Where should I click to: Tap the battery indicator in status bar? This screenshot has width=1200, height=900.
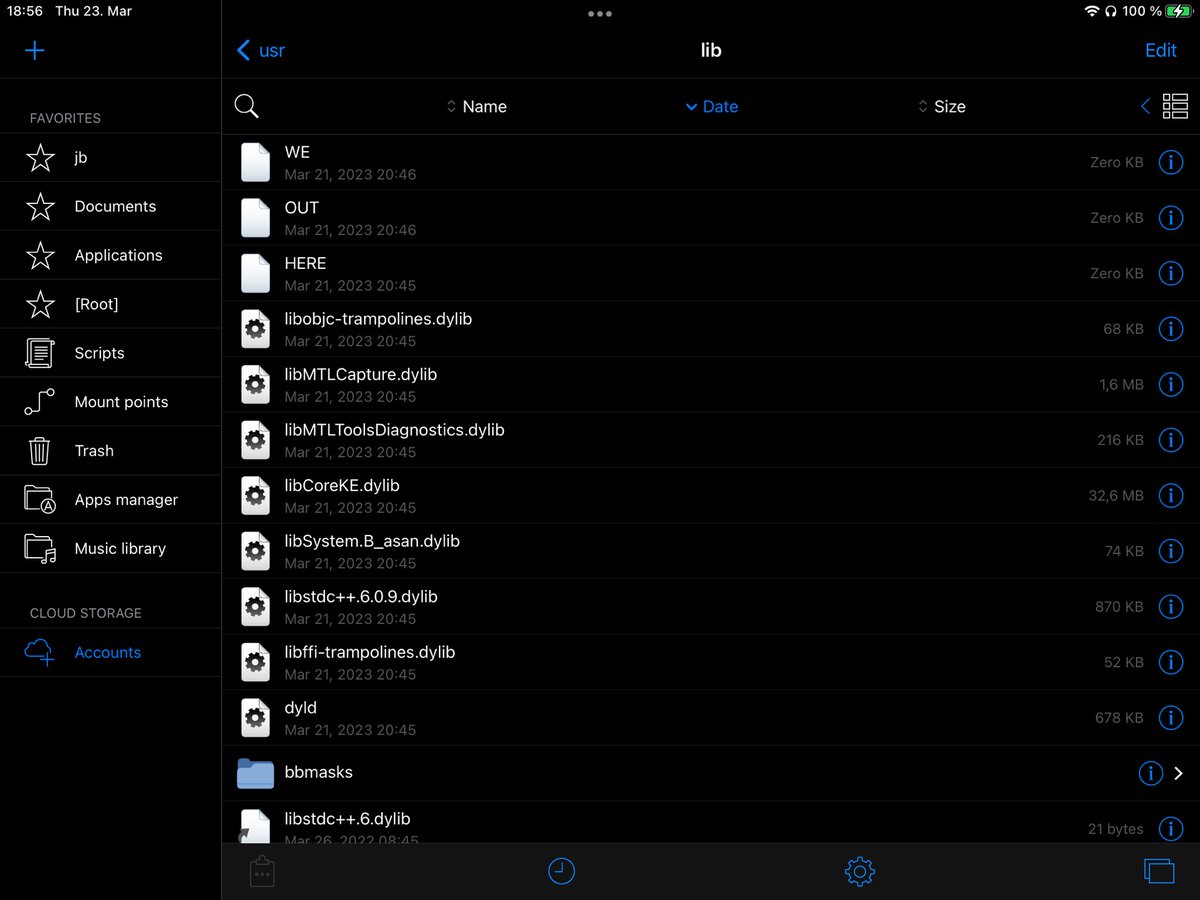pos(1180,11)
